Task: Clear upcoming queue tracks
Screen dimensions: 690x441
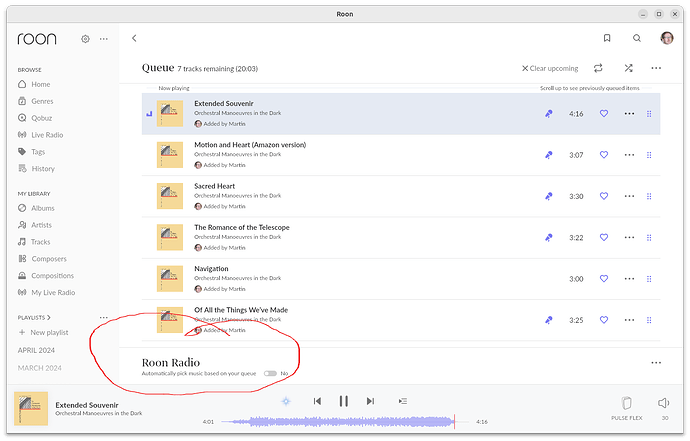Action: pyautogui.click(x=550, y=69)
